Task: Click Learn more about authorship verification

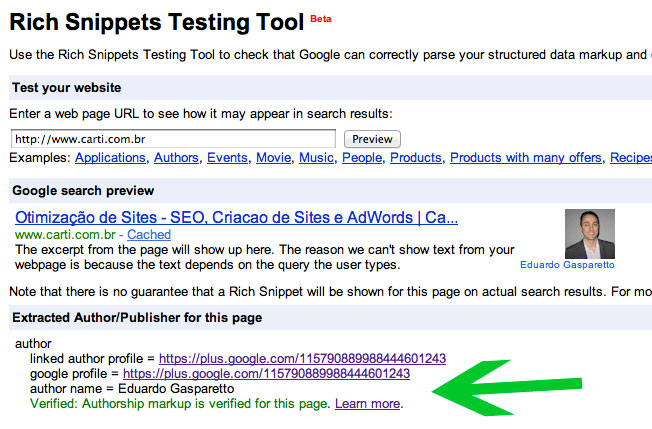Action: 367,404
